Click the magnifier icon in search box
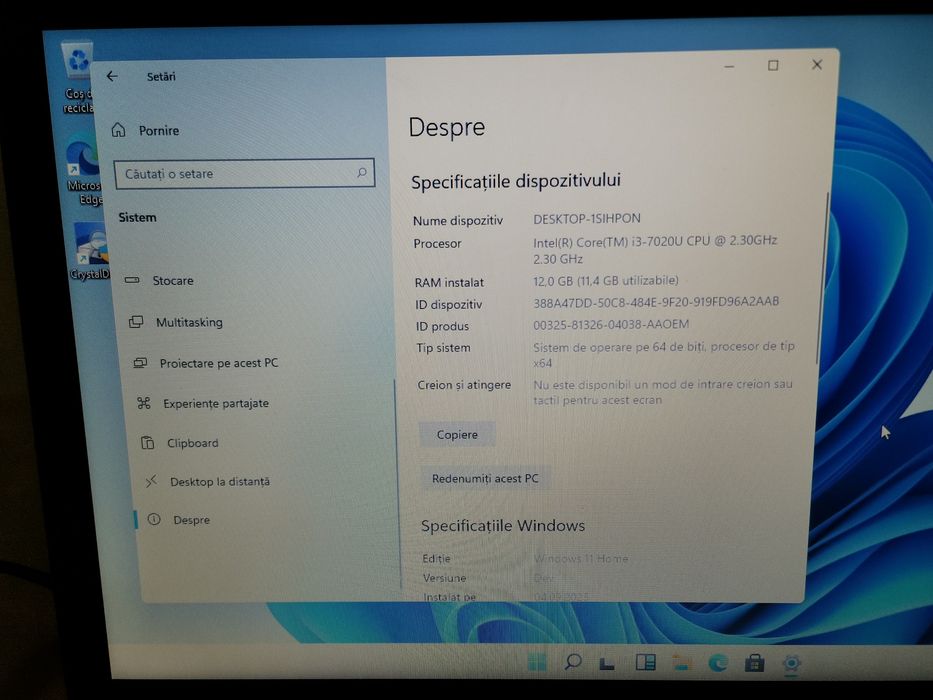The image size is (933, 700). pyautogui.click(x=361, y=173)
